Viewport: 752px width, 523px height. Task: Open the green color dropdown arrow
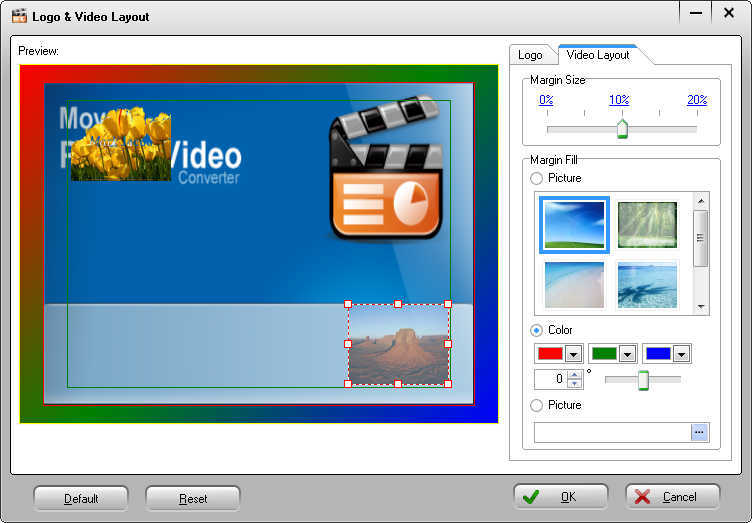click(x=627, y=354)
